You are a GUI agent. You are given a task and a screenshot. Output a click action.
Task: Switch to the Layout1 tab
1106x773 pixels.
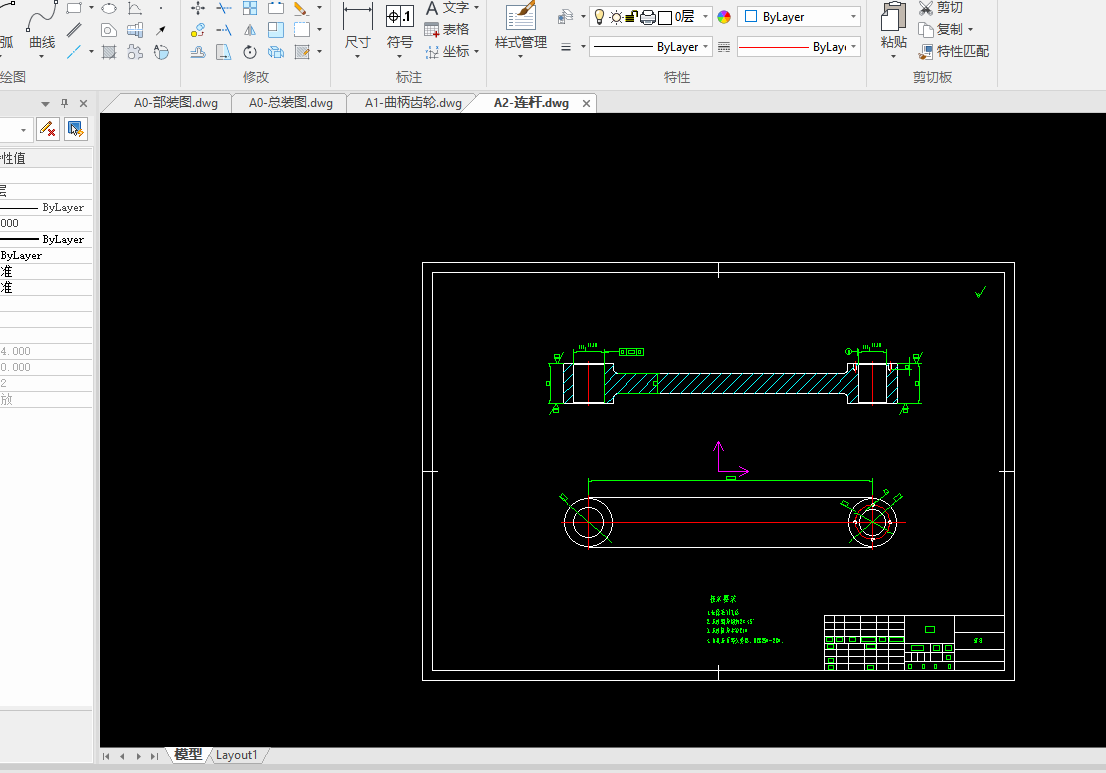pyautogui.click(x=237, y=755)
